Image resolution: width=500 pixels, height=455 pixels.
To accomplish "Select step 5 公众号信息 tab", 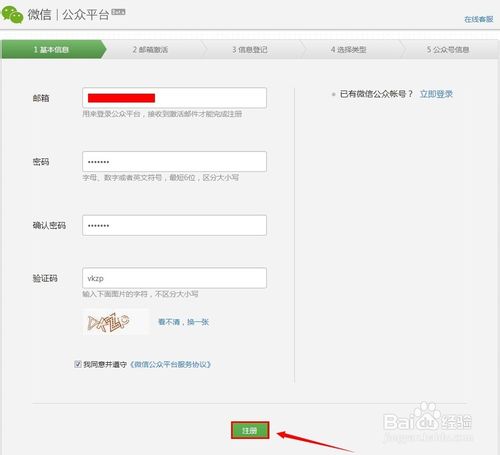I will click(448, 50).
